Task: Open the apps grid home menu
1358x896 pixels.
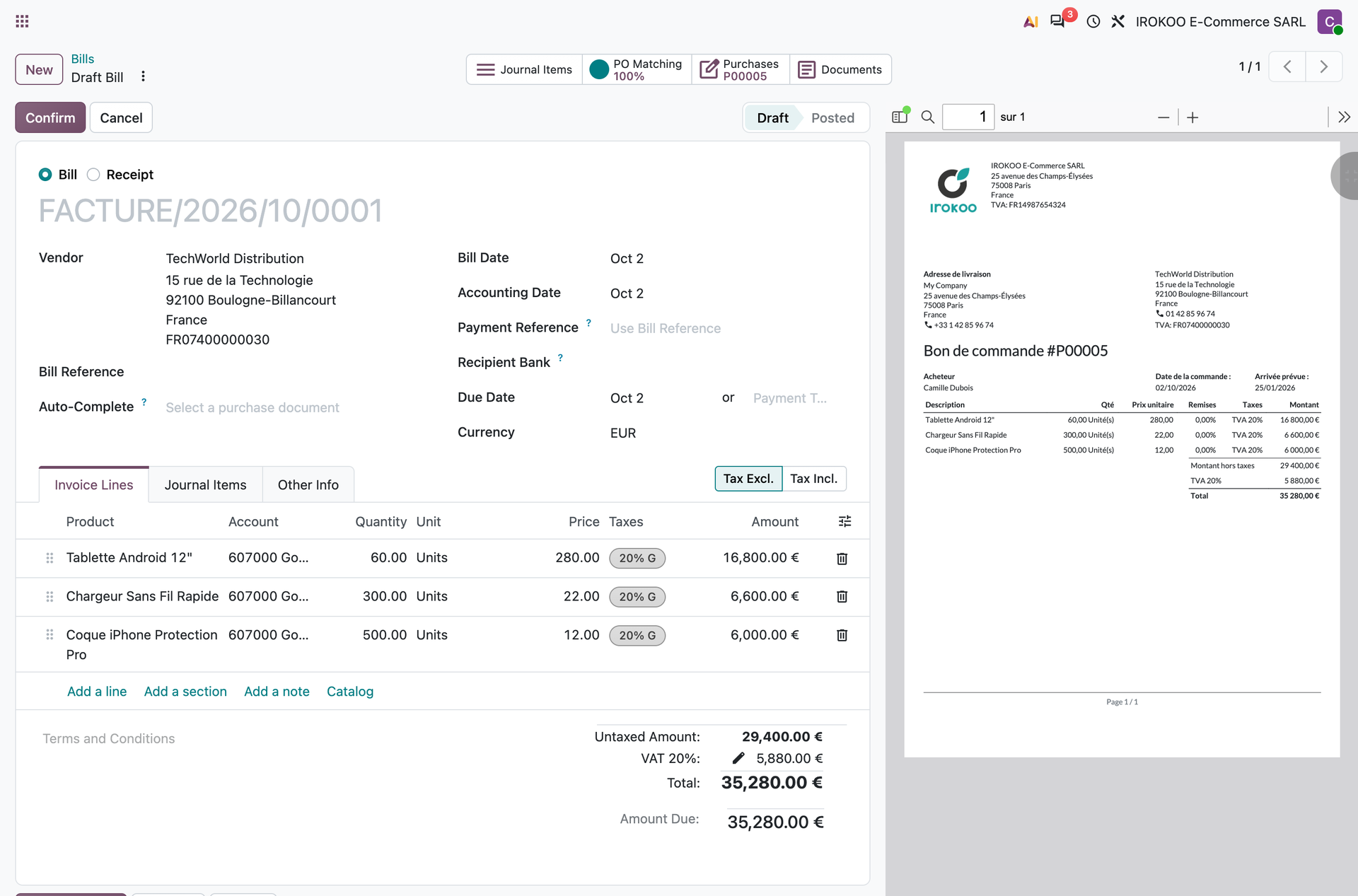Action: coord(22,21)
